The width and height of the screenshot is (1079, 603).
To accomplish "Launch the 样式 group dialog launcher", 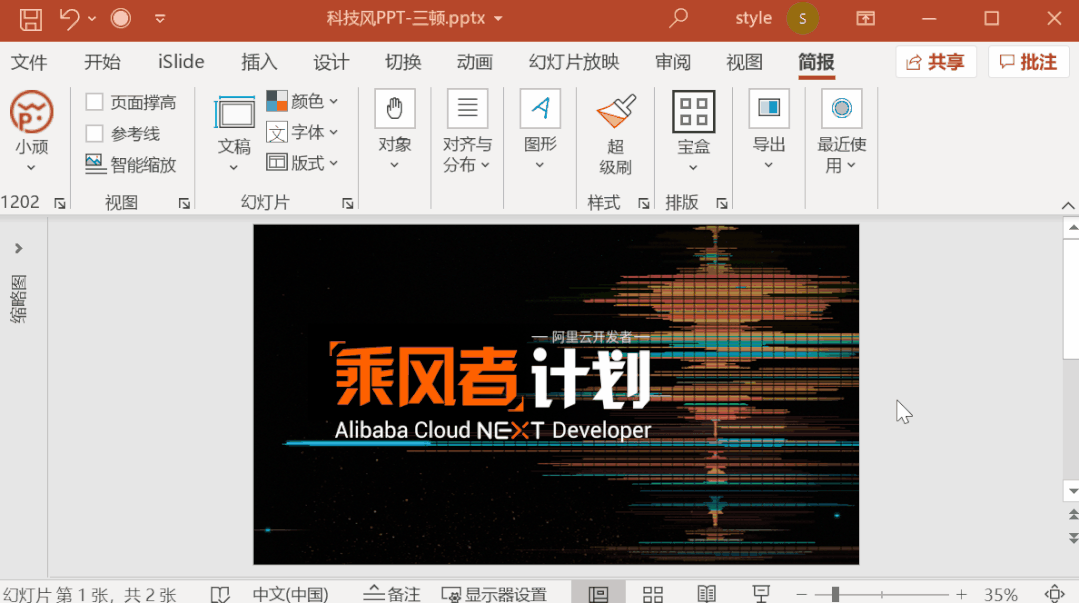I will [643, 203].
